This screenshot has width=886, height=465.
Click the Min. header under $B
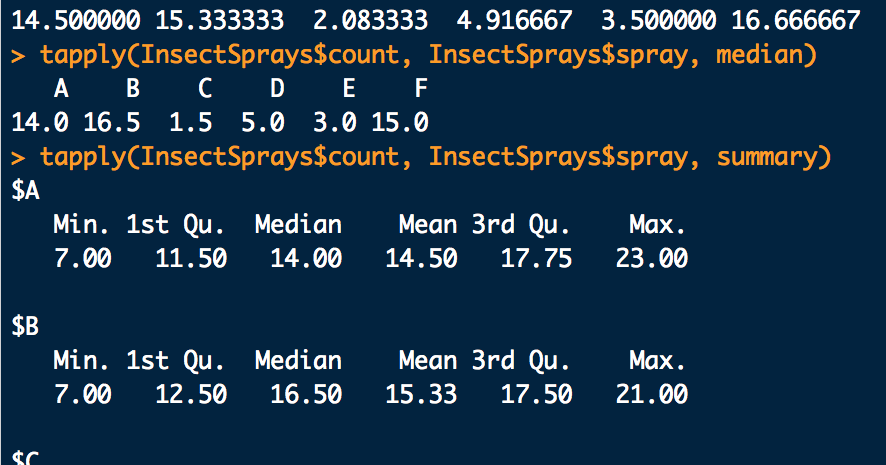click(83, 361)
